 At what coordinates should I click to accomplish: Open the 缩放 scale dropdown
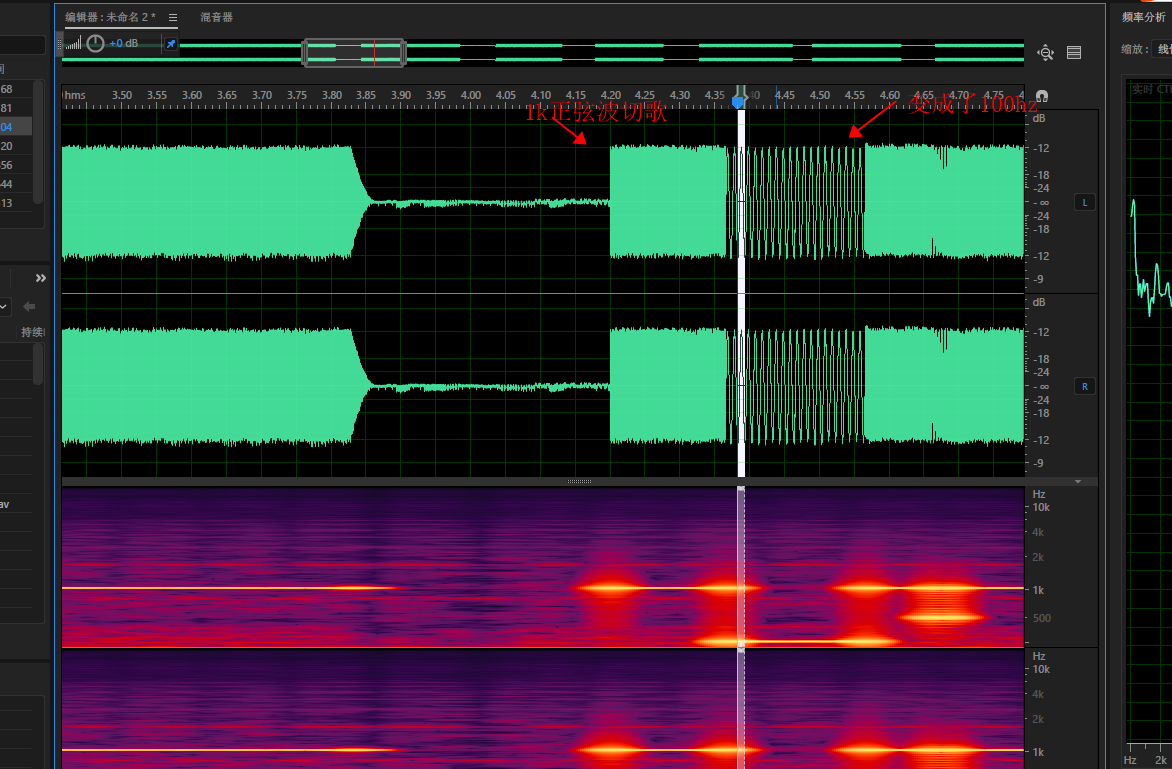[1162, 49]
